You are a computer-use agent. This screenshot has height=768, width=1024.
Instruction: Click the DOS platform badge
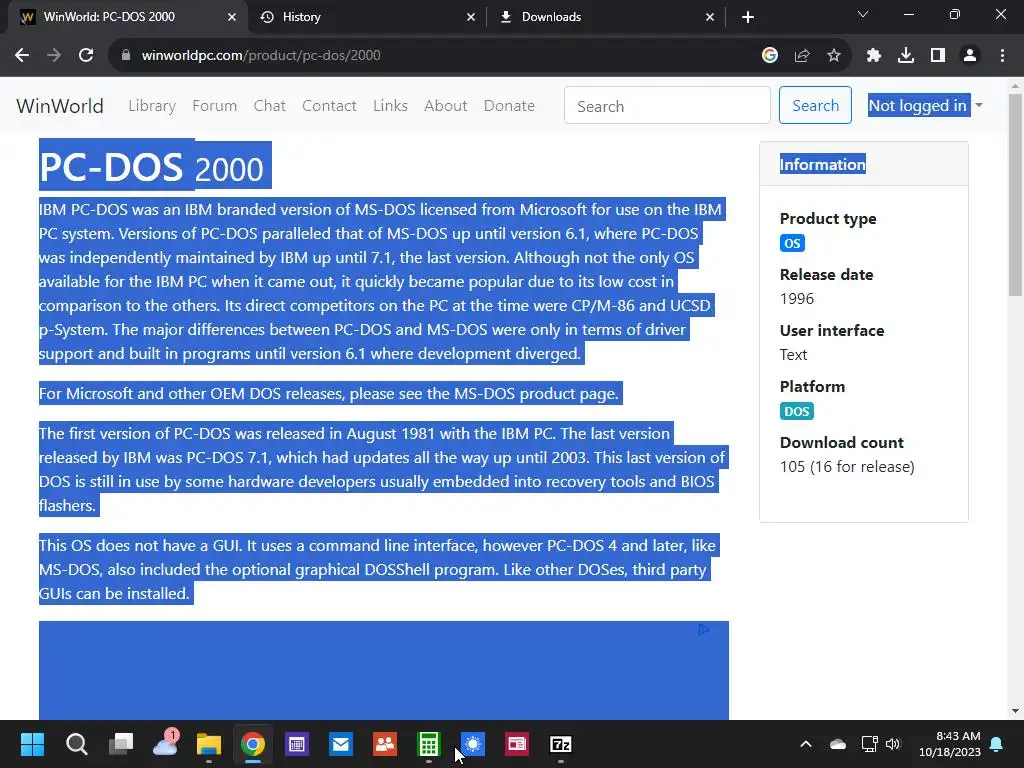pos(797,411)
